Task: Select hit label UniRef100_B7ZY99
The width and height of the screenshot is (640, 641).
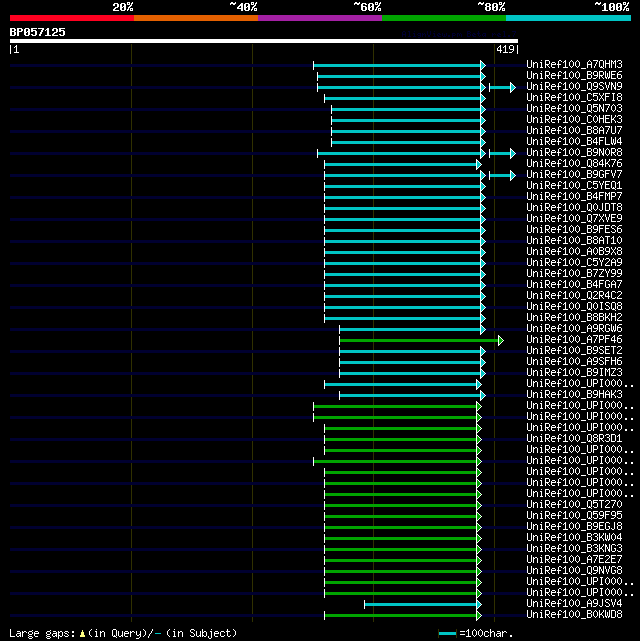Action: point(574,274)
